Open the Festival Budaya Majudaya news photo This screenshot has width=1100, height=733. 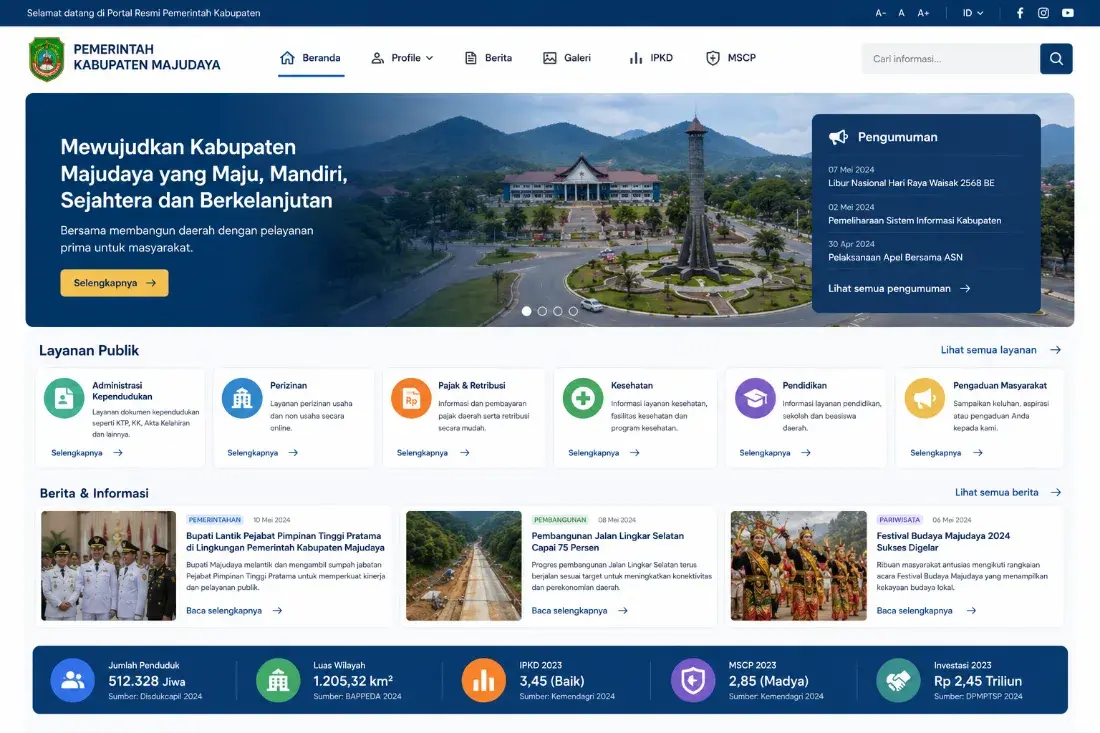pyautogui.click(x=798, y=565)
